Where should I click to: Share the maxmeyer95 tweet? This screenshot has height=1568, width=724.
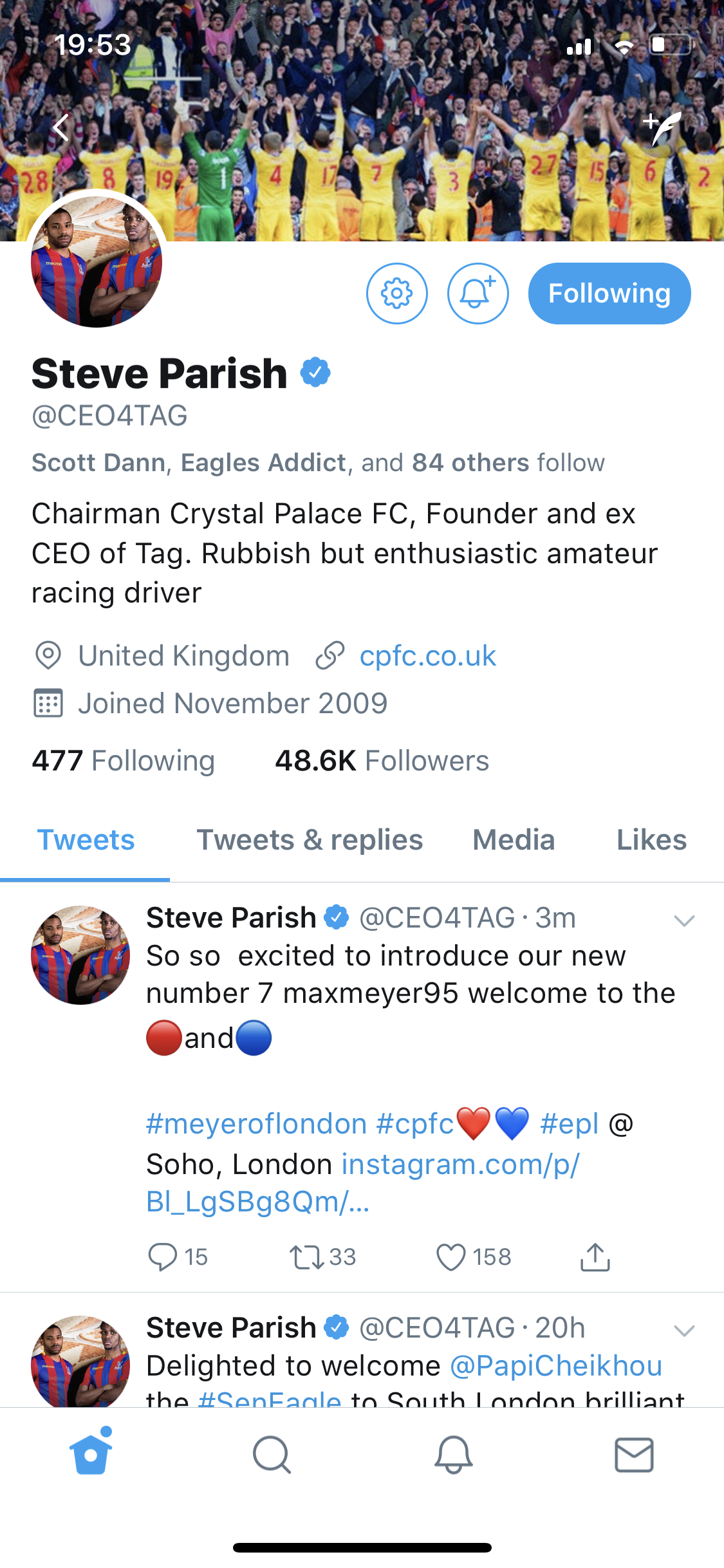coord(595,1257)
